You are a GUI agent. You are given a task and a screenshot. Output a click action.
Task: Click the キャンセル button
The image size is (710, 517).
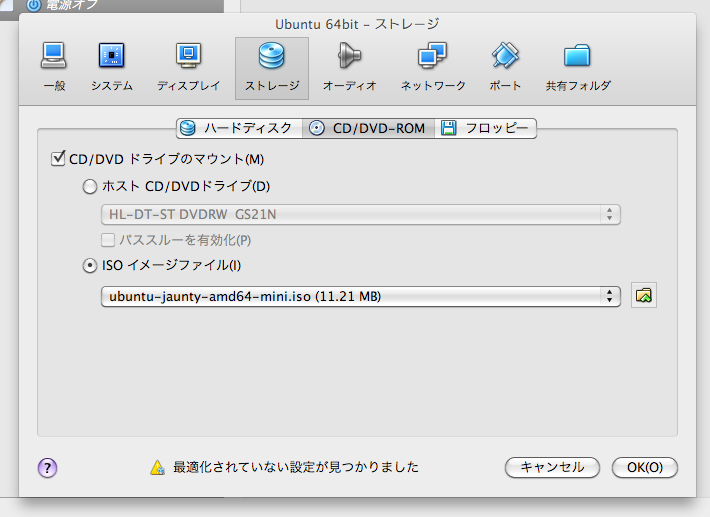click(552, 467)
